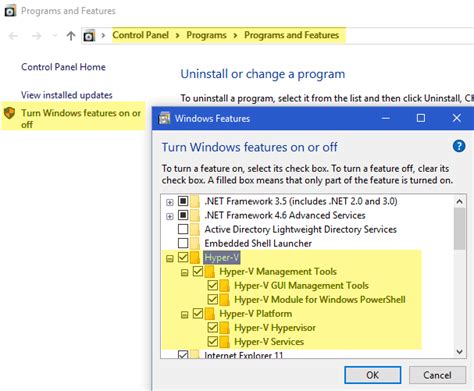474x391 pixels.
Task: Open recent locations dropdown arrow
Action: 55,35
